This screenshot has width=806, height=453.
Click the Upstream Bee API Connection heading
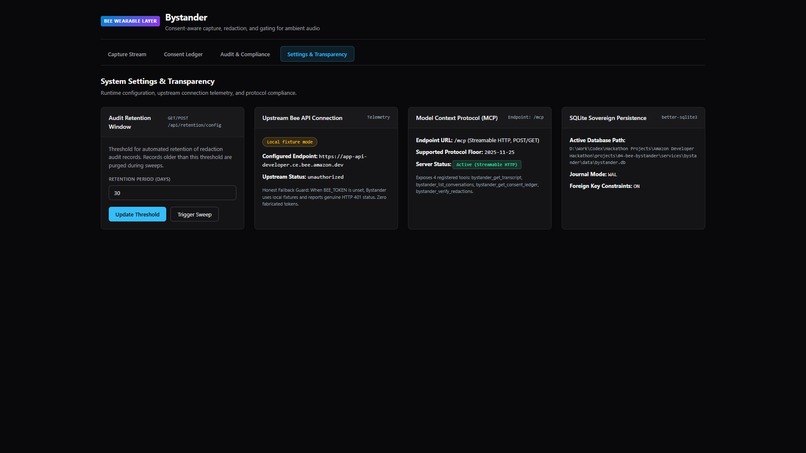(x=302, y=118)
